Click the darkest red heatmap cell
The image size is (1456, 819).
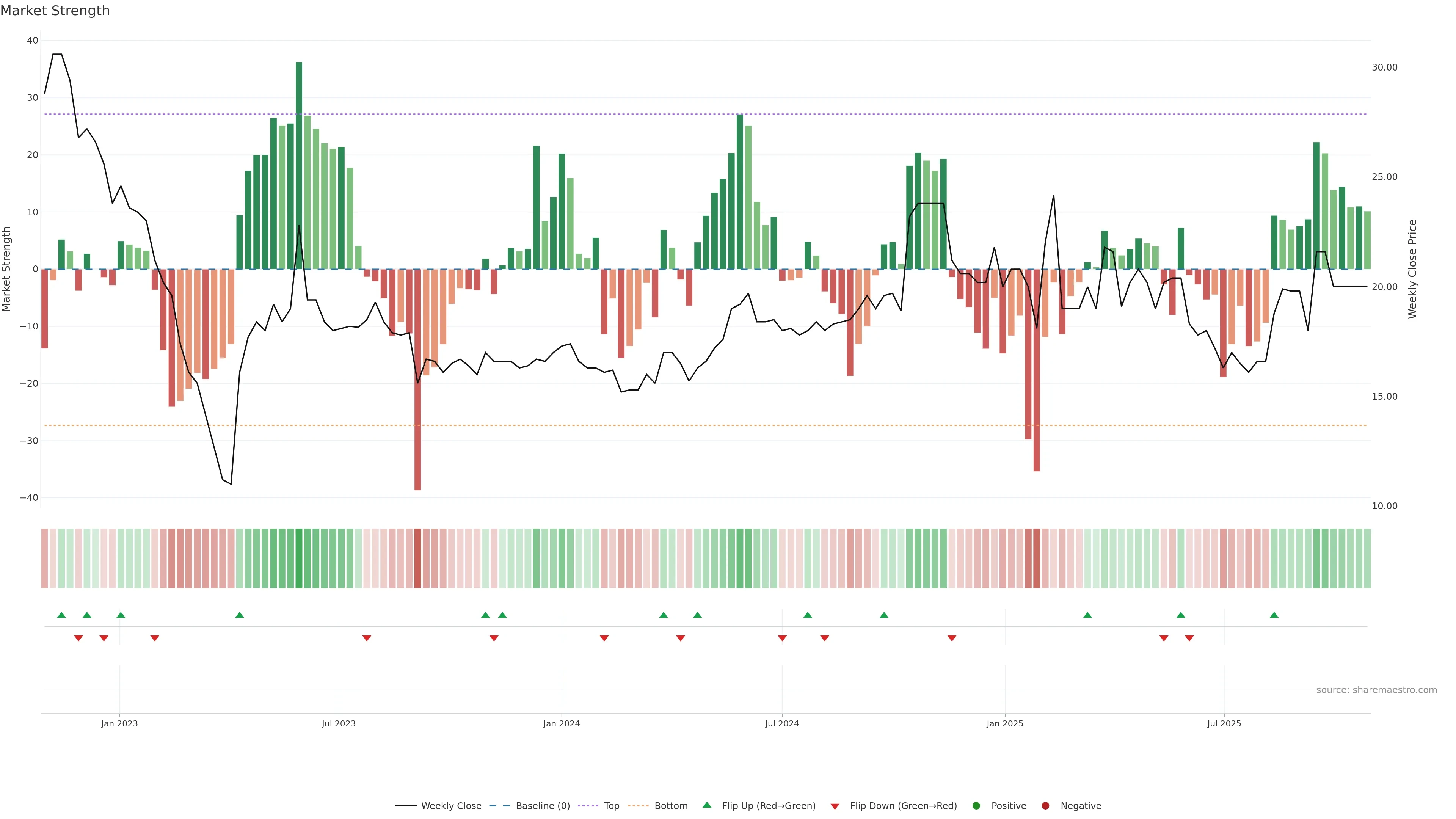(x=418, y=558)
